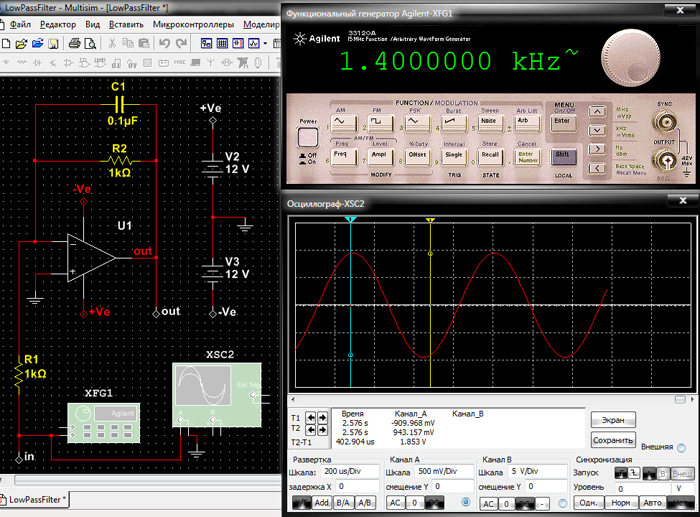
Task: Move cursor T2 right with arrow button
Action: [x=322, y=429]
